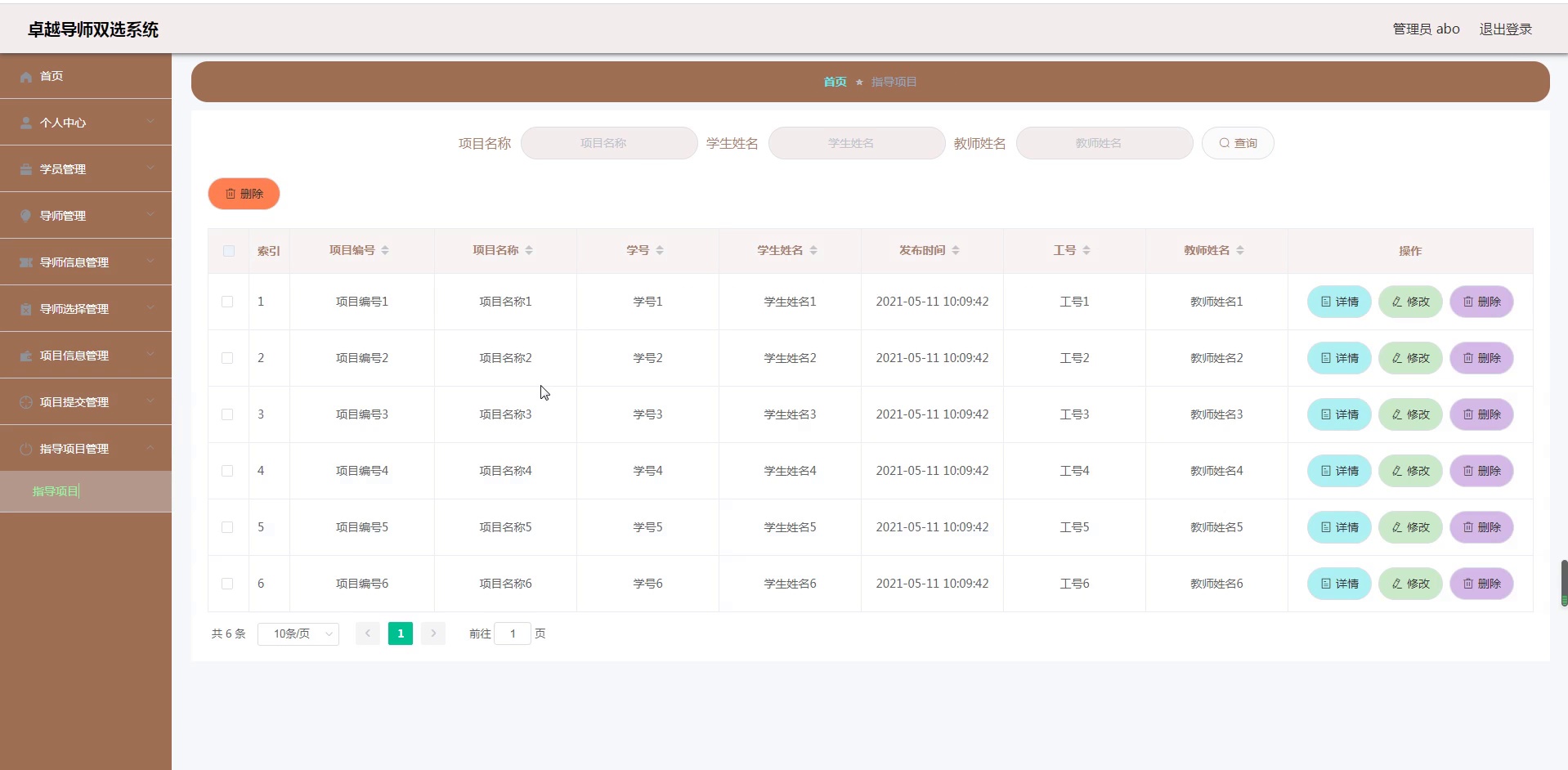This screenshot has width=1568, height=770.
Task: Click the home icon beside 首页 in sidebar
Action: click(26, 77)
